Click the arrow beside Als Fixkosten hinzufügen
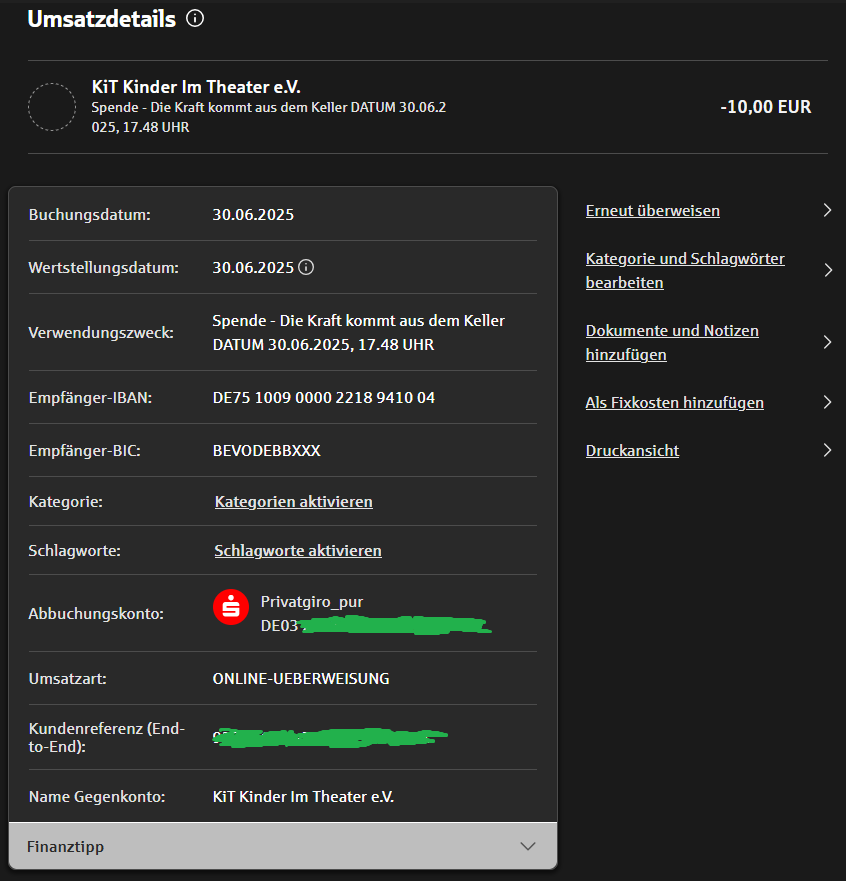 [x=827, y=402]
